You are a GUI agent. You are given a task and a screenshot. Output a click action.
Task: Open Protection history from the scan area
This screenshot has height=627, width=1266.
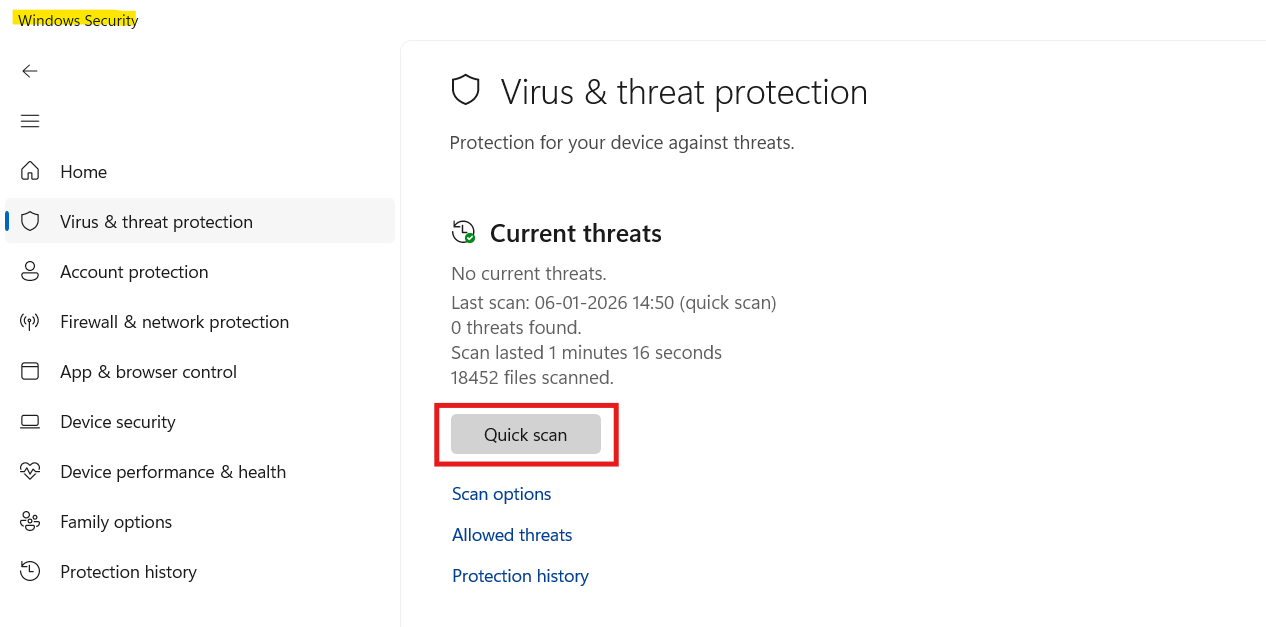pos(520,575)
